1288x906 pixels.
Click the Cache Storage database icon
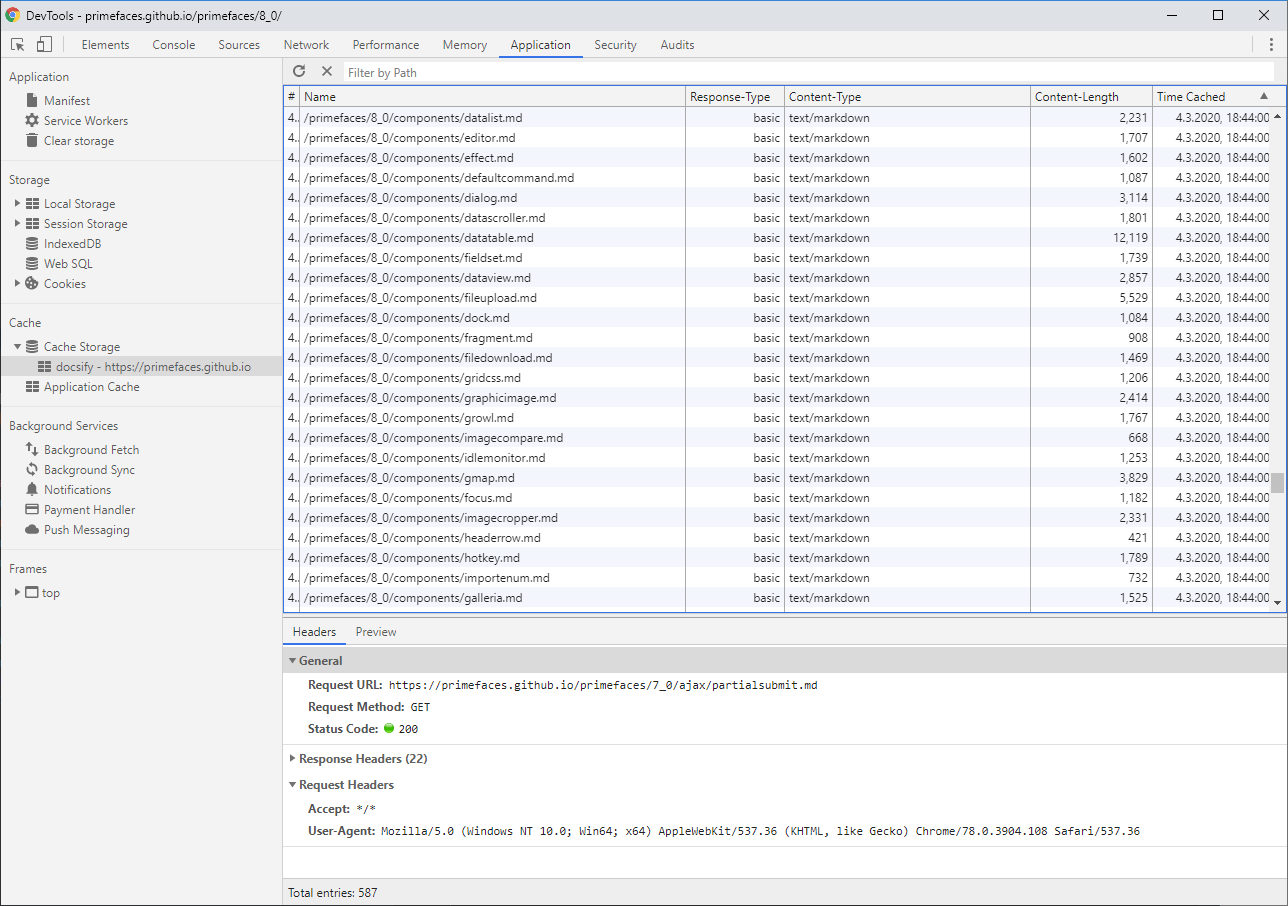coord(32,347)
